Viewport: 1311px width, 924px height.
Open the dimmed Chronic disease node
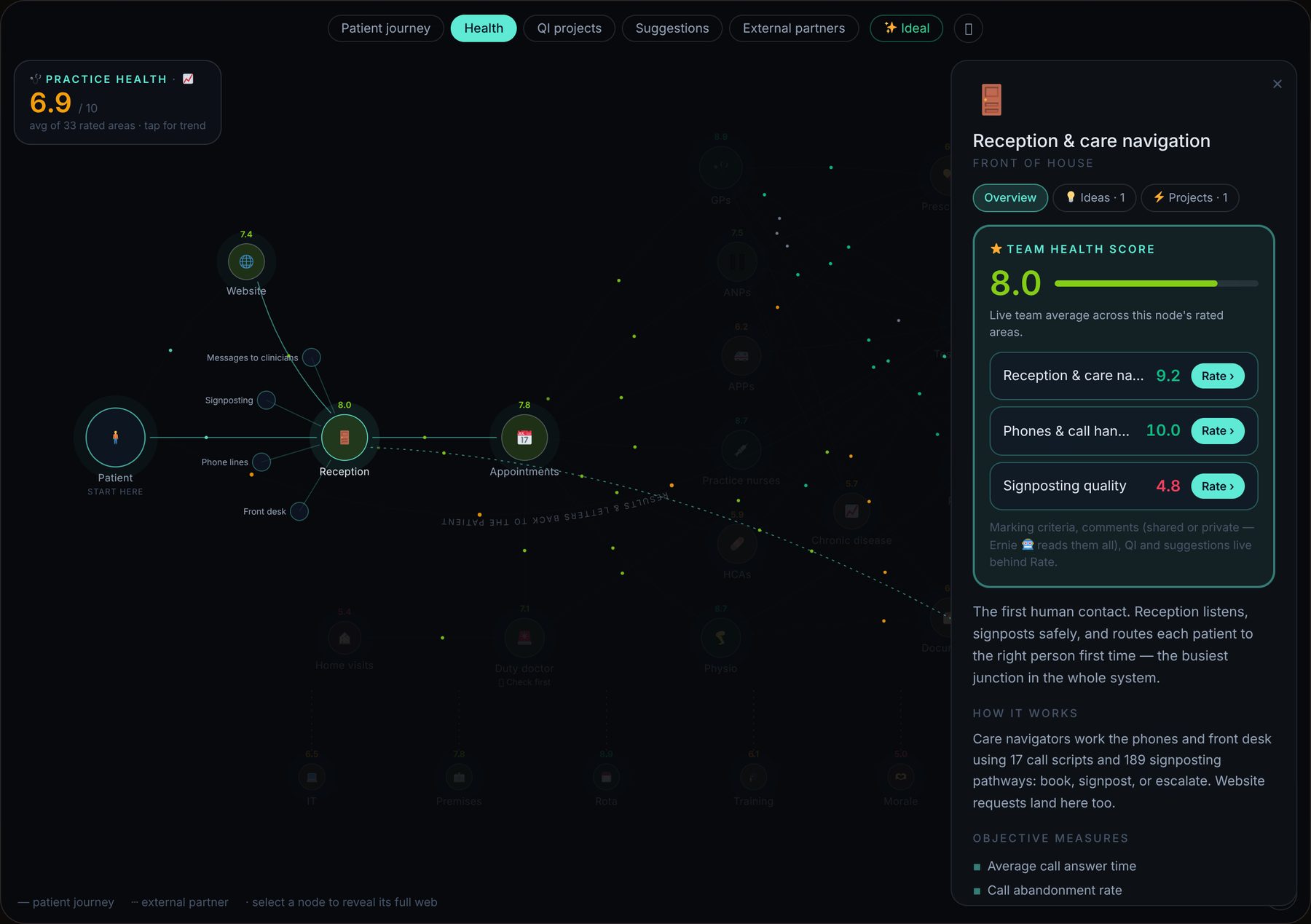click(x=851, y=511)
